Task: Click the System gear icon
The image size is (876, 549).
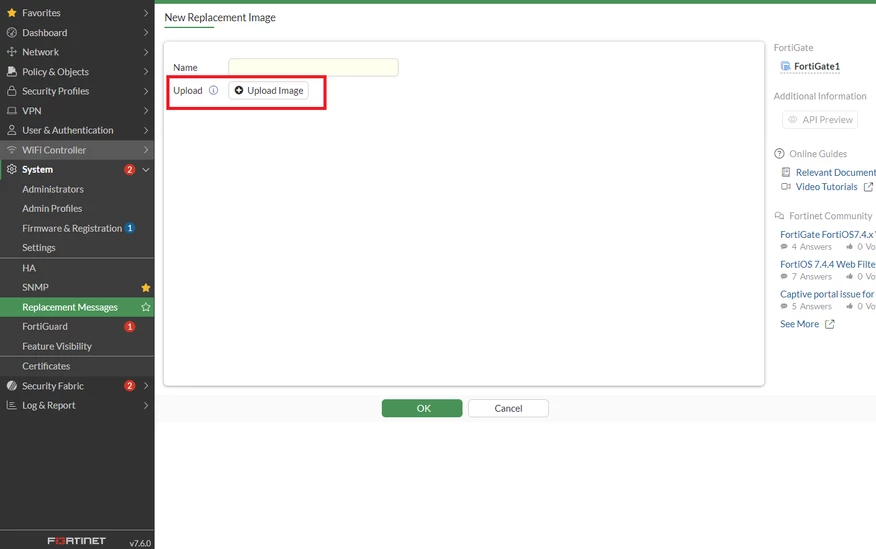Action: click(x=12, y=169)
